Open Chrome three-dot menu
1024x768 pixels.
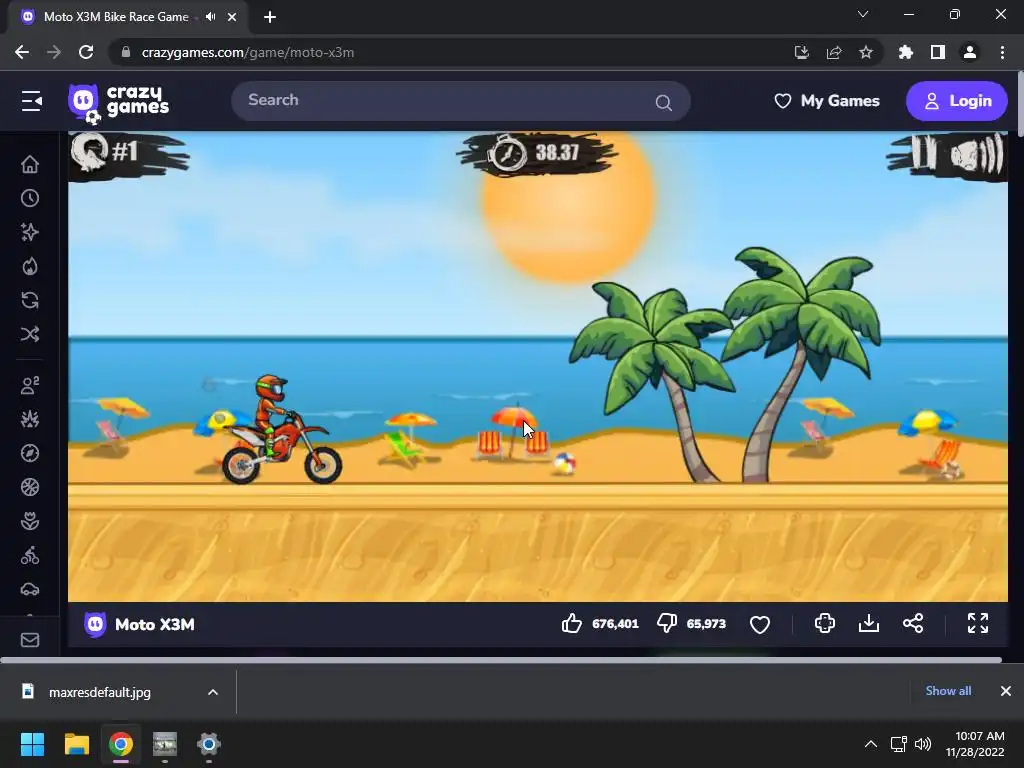(1002, 52)
